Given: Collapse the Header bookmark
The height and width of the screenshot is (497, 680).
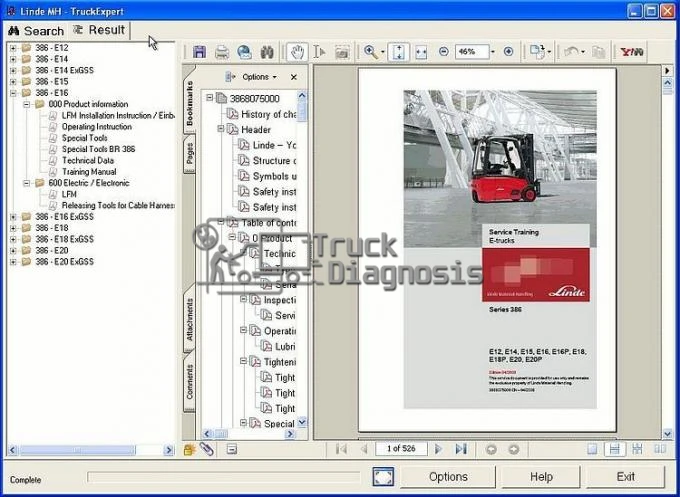Looking at the screenshot, I should [x=221, y=129].
